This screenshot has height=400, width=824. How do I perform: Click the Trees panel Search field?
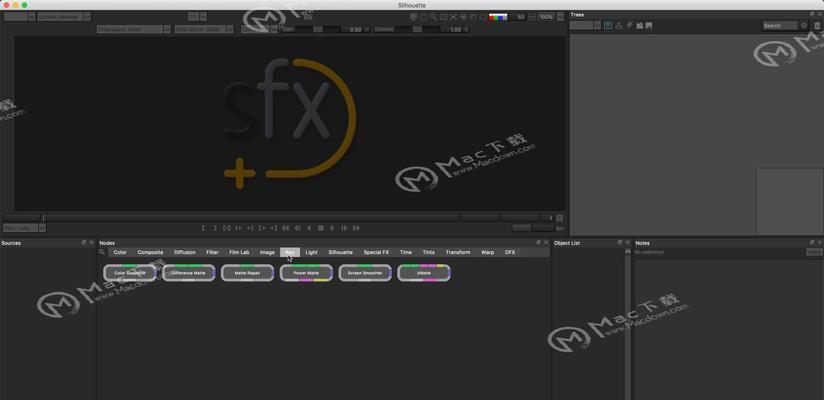click(780, 25)
